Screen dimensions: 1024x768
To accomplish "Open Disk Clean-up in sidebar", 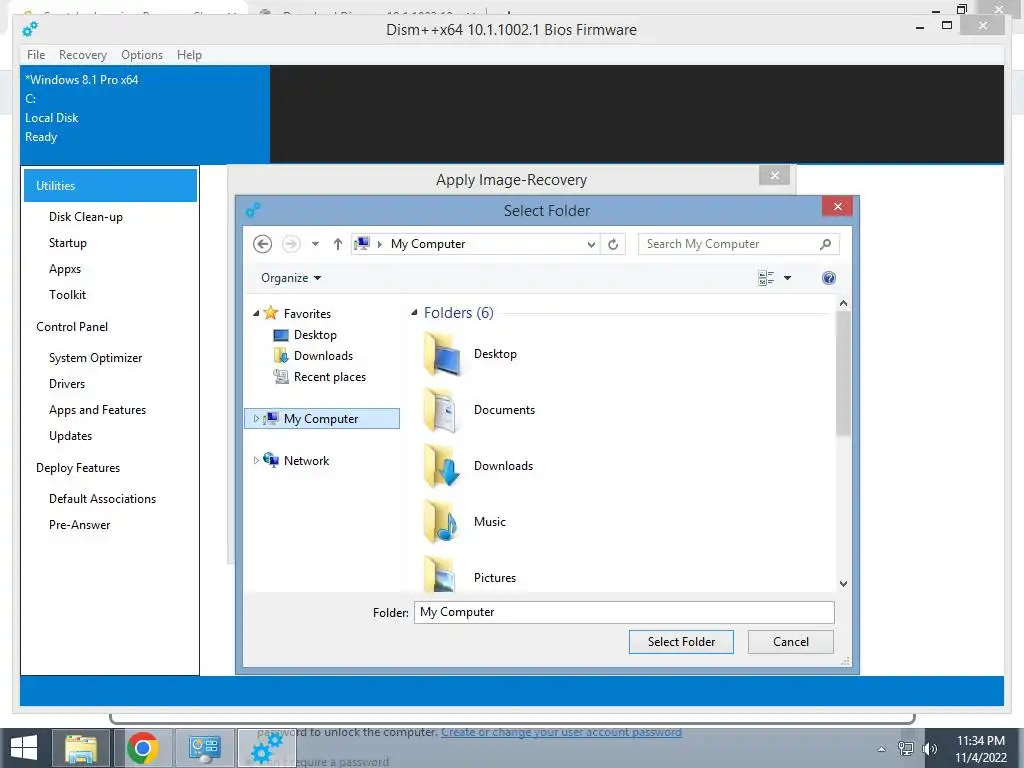I will click(x=86, y=217).
